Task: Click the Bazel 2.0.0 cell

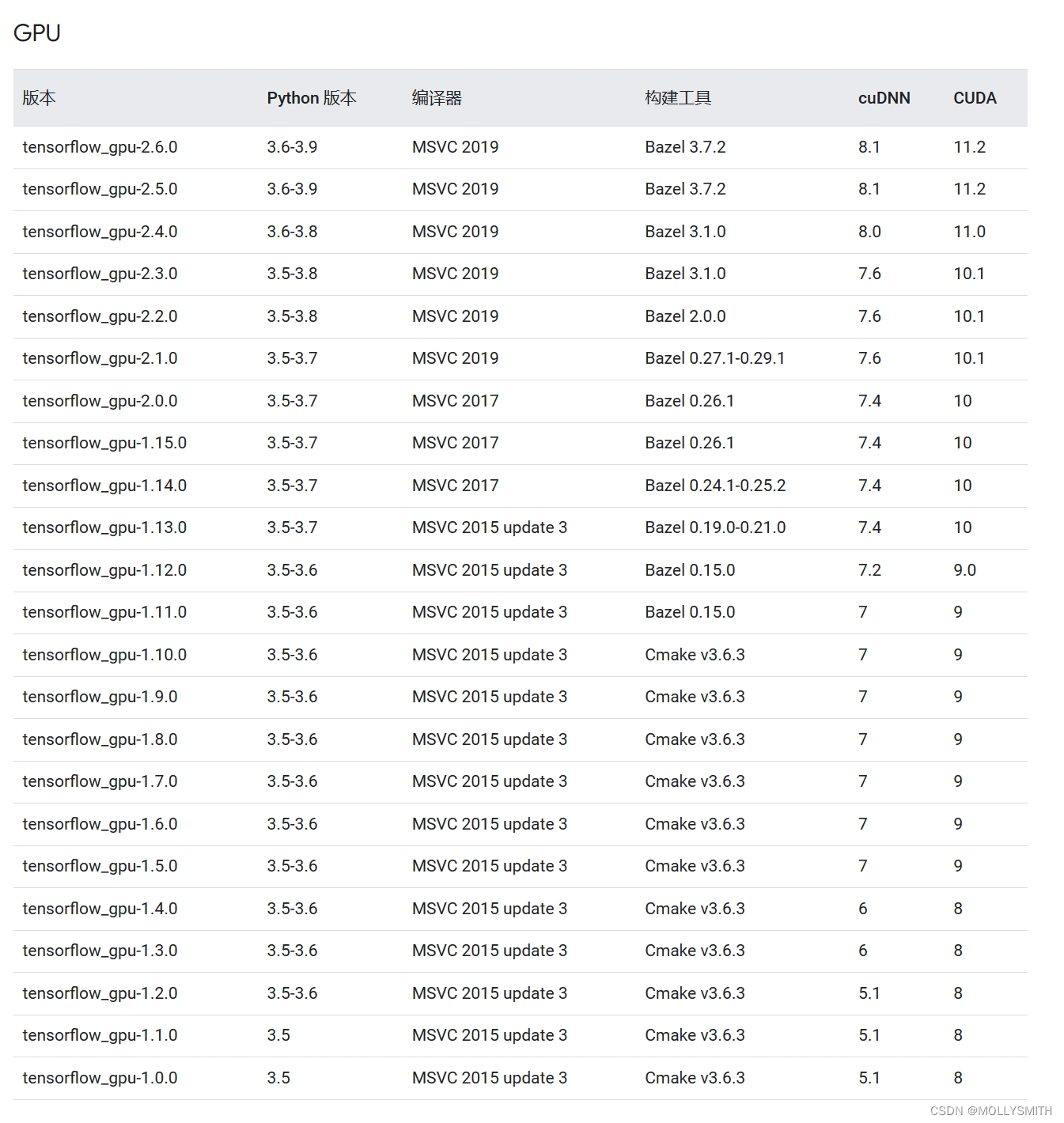Action: click(685, 316)
